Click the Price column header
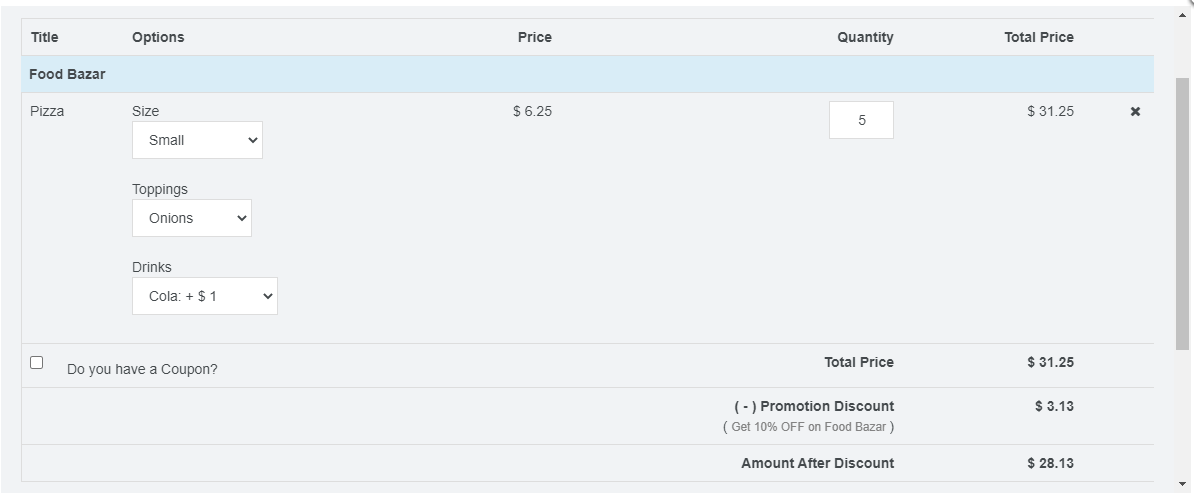Screen dimensions: 1194x499 pyautogui.click(x=534, y=37)
